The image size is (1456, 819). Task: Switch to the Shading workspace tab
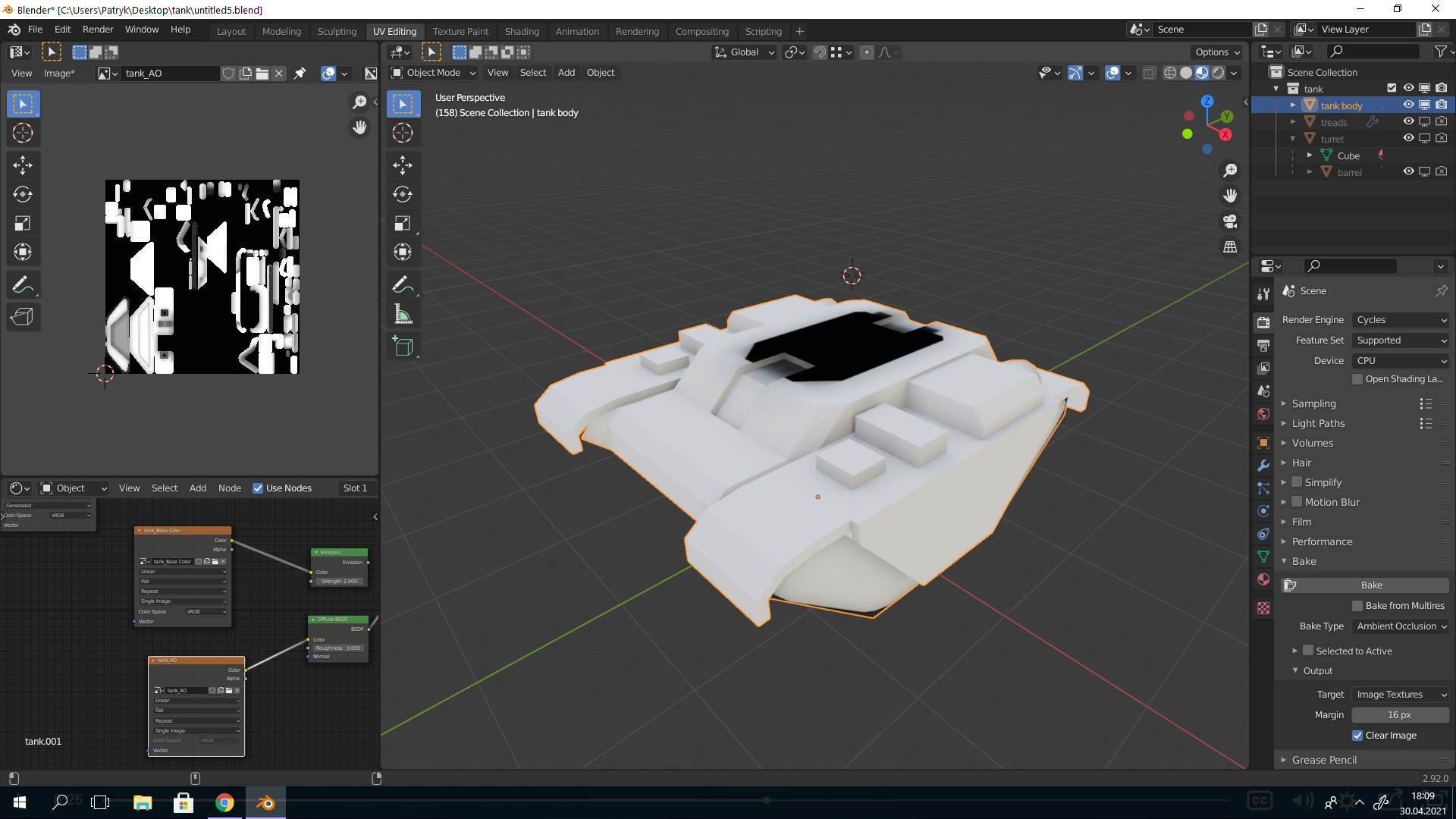coord(522,31)
